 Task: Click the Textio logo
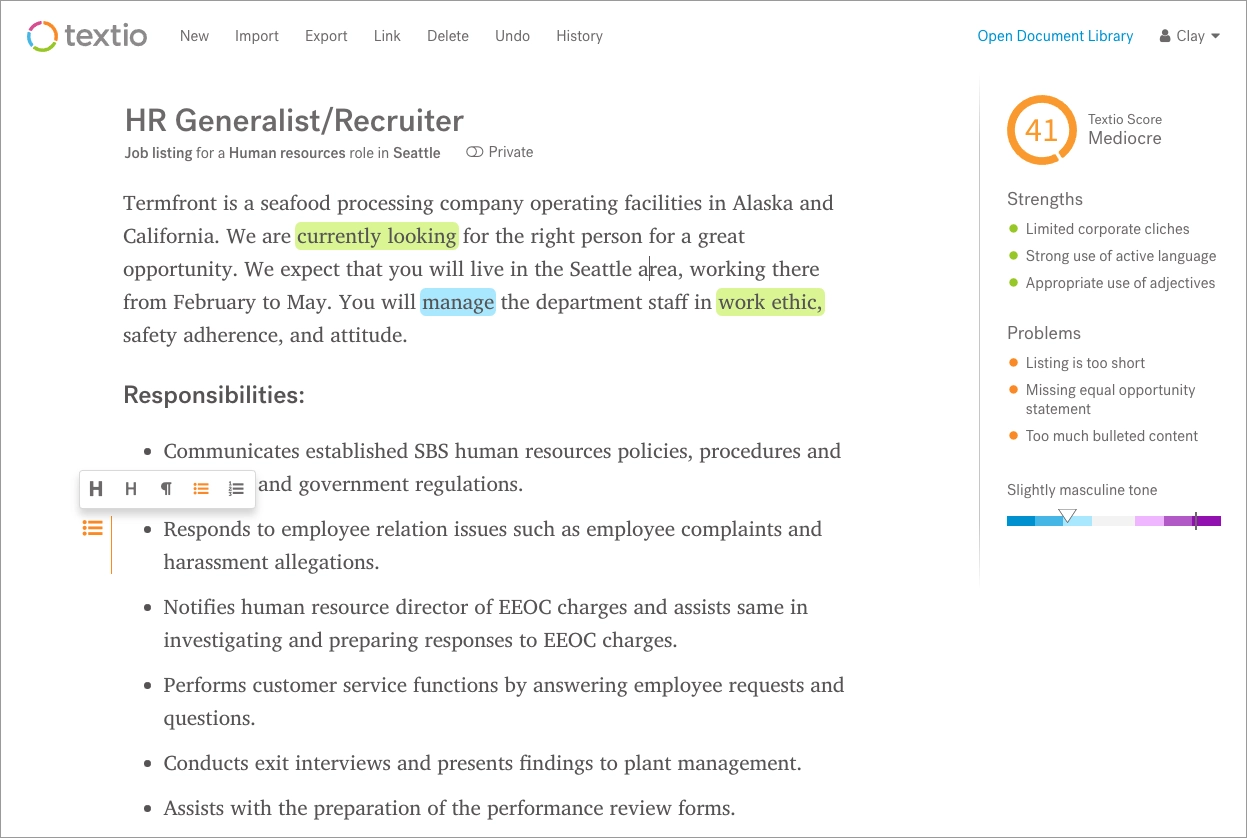(86, 36)
